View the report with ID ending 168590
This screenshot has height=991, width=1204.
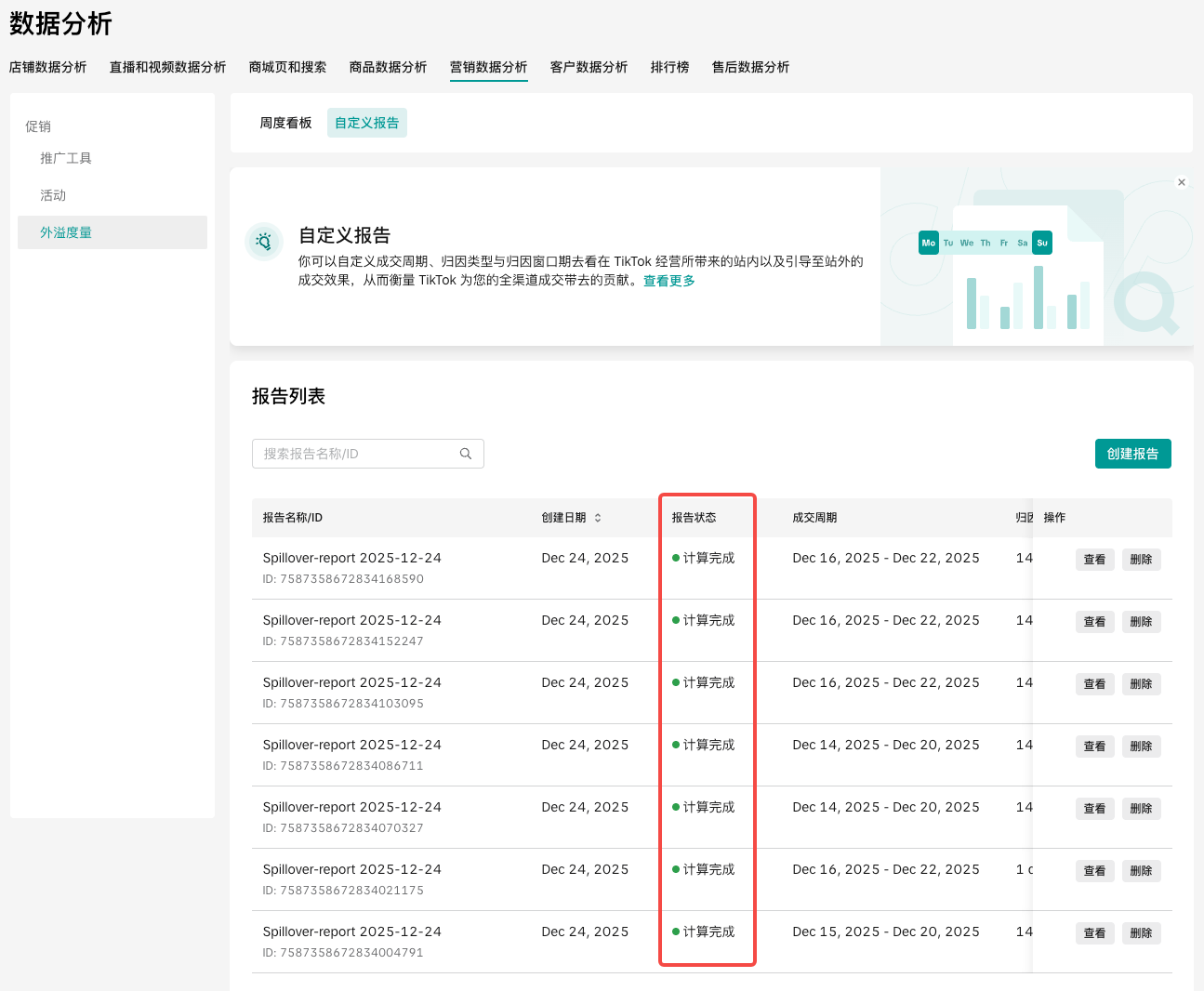[1094, 560]
